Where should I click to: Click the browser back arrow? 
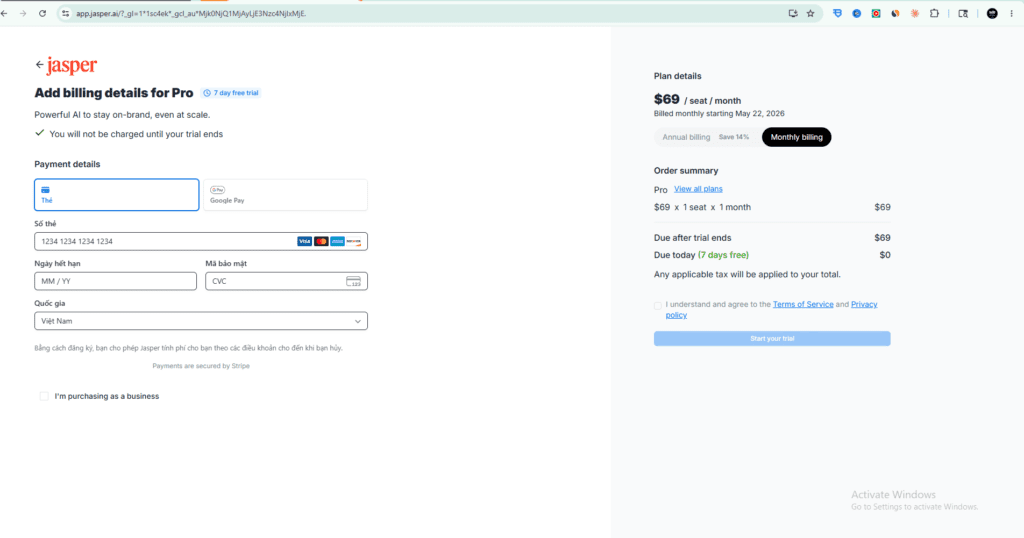click(x=5, y=13)
